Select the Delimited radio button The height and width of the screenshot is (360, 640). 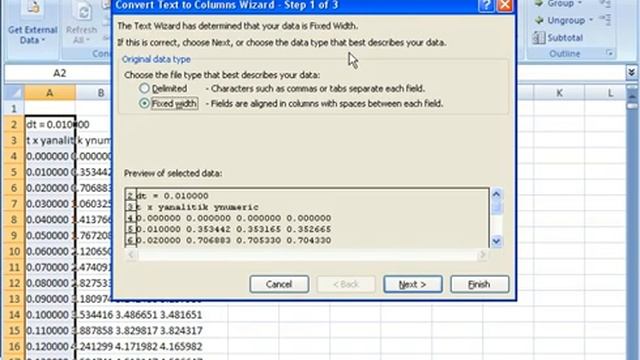click(x=144, y=88)
